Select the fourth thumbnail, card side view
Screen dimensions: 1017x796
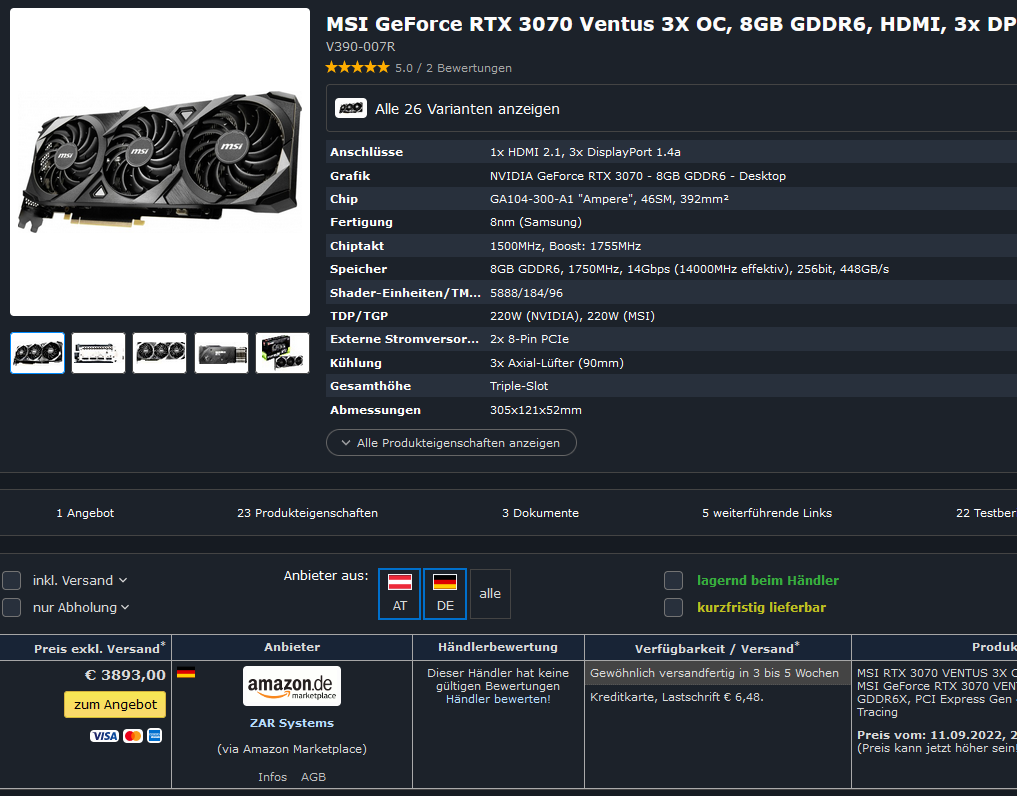[221, 353]
